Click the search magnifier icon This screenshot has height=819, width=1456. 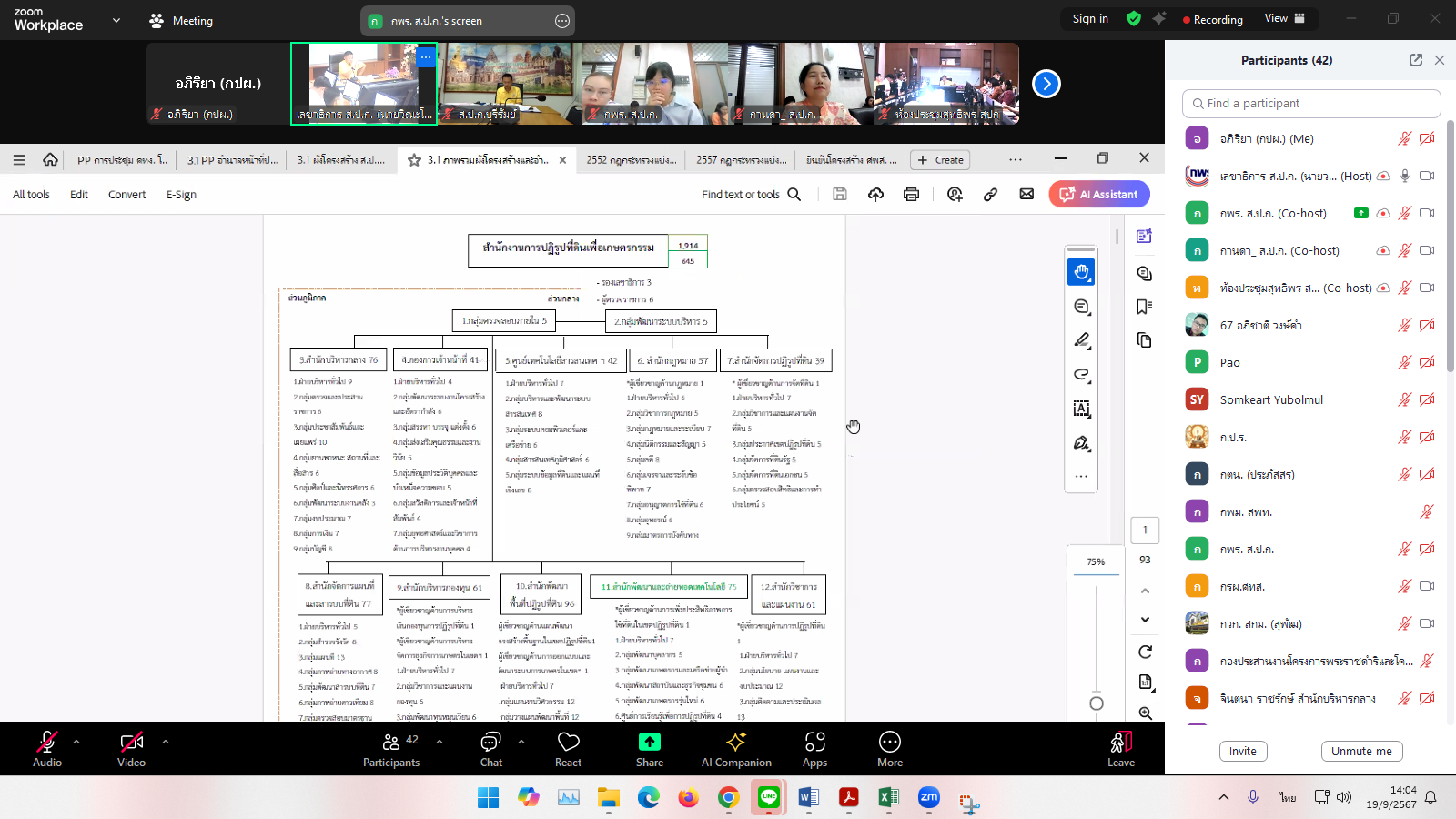(794, 194)
